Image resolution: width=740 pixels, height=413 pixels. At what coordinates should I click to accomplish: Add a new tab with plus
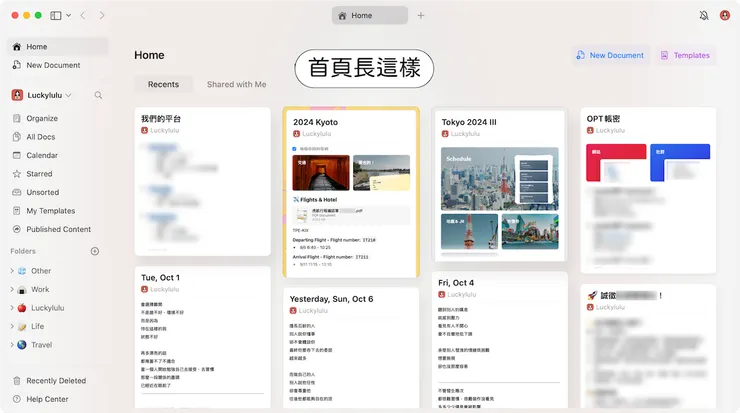[420, 16]
